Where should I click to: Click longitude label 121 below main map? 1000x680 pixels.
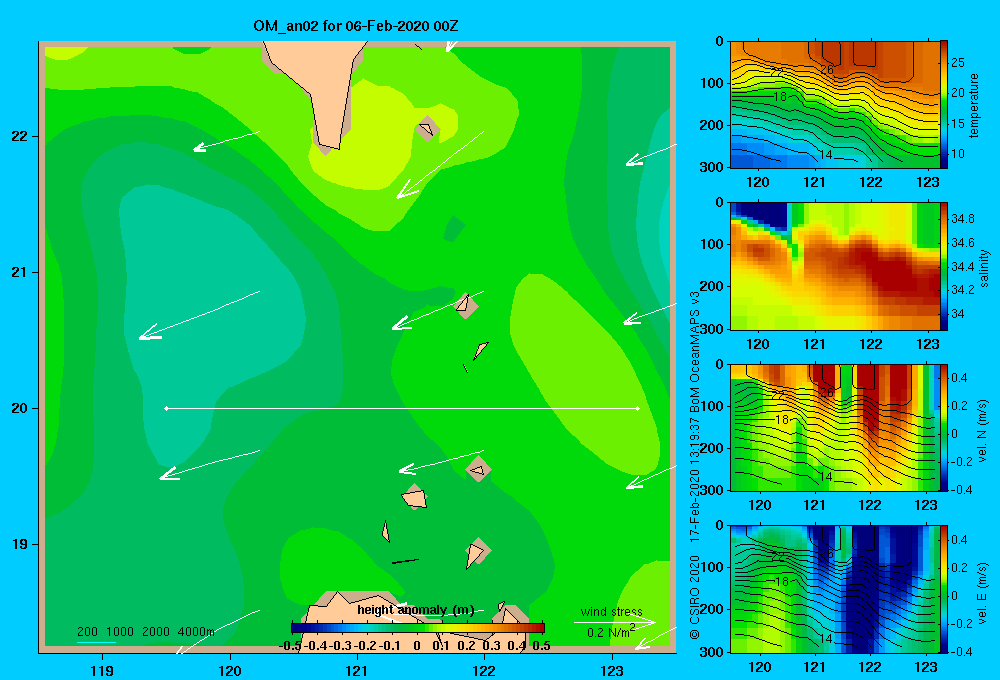(x=357, y=670)
